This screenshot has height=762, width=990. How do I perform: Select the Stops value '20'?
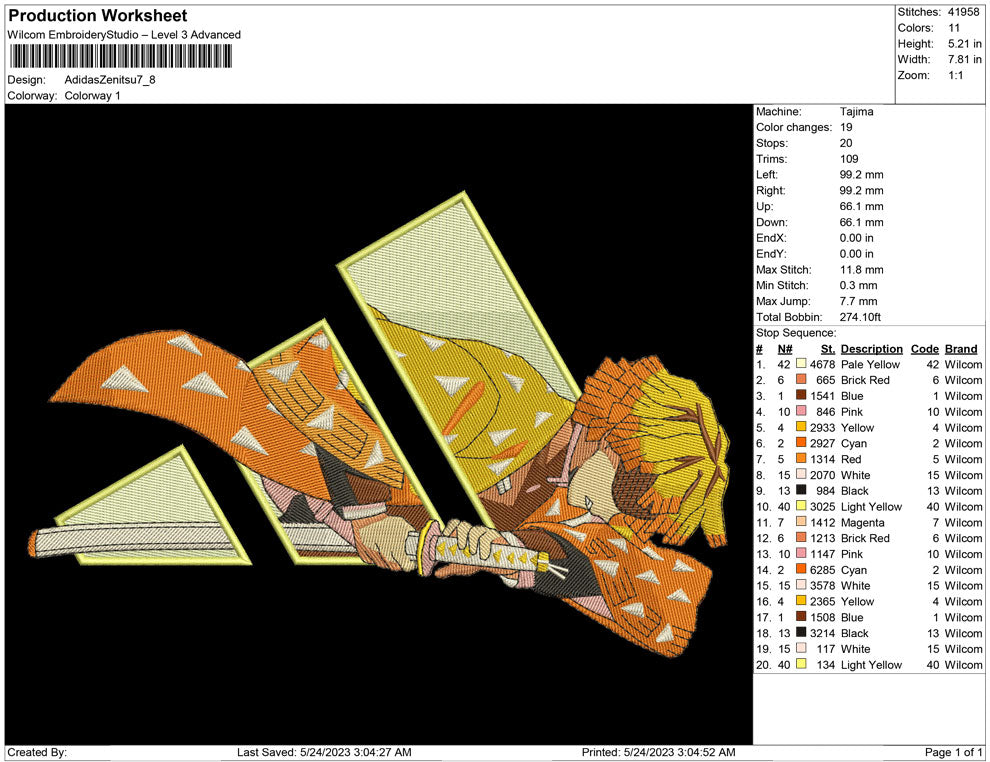[846, 143]
